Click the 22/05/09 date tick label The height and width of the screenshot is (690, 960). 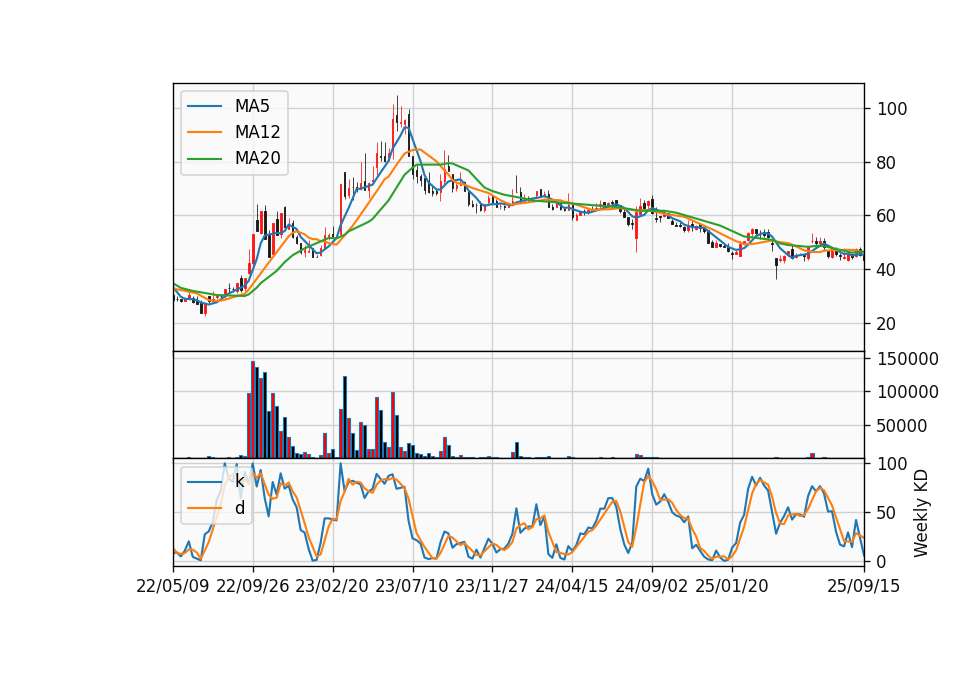point(173,586)
